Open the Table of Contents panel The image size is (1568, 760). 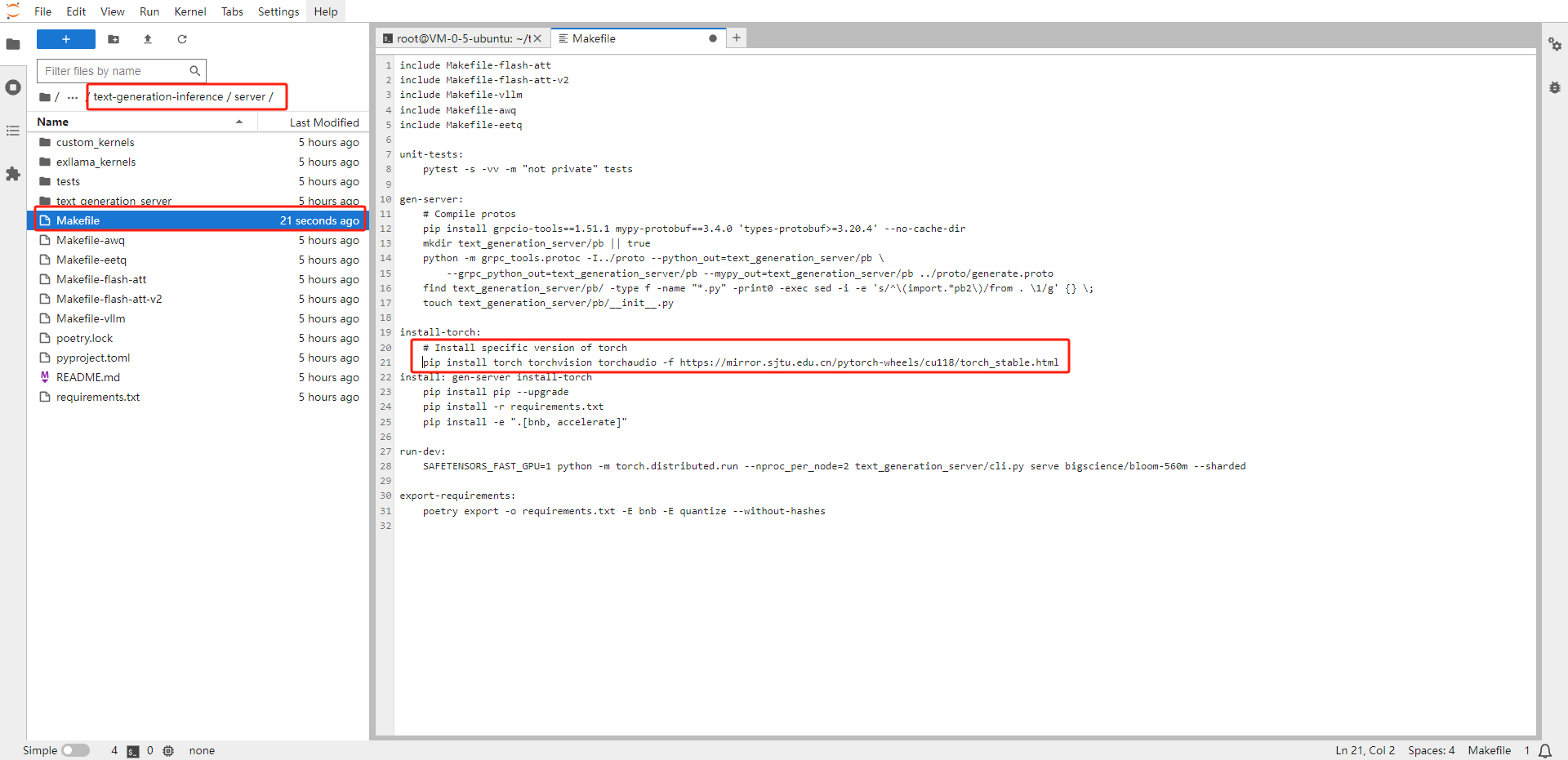(x=13, y=131)
